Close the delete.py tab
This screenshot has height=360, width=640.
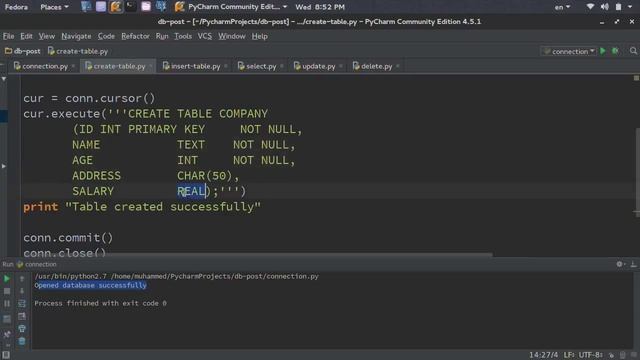click(x=398, y=66)
